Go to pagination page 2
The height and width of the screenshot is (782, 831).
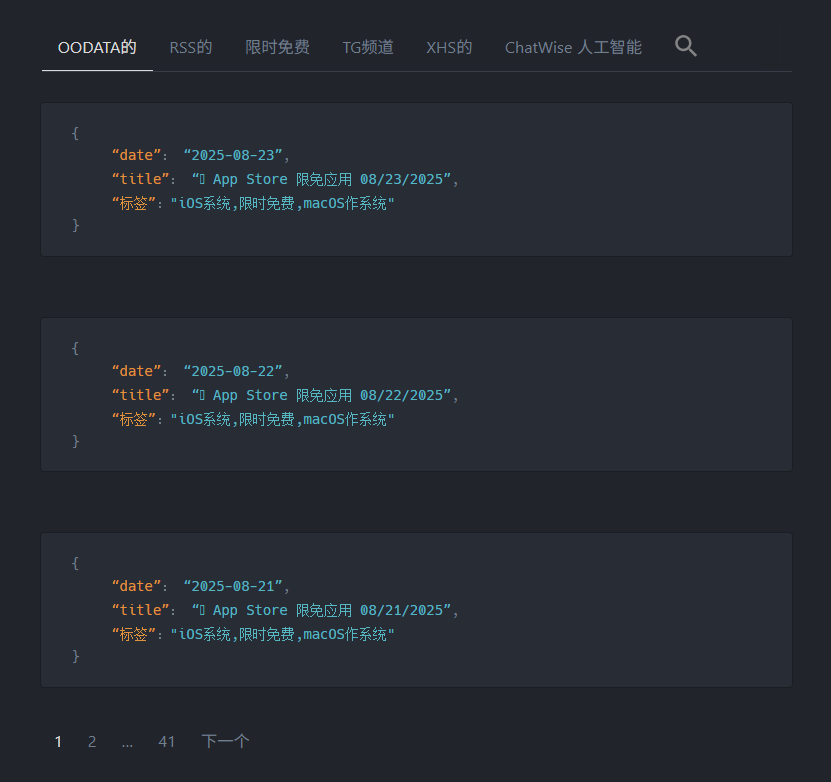92,741
